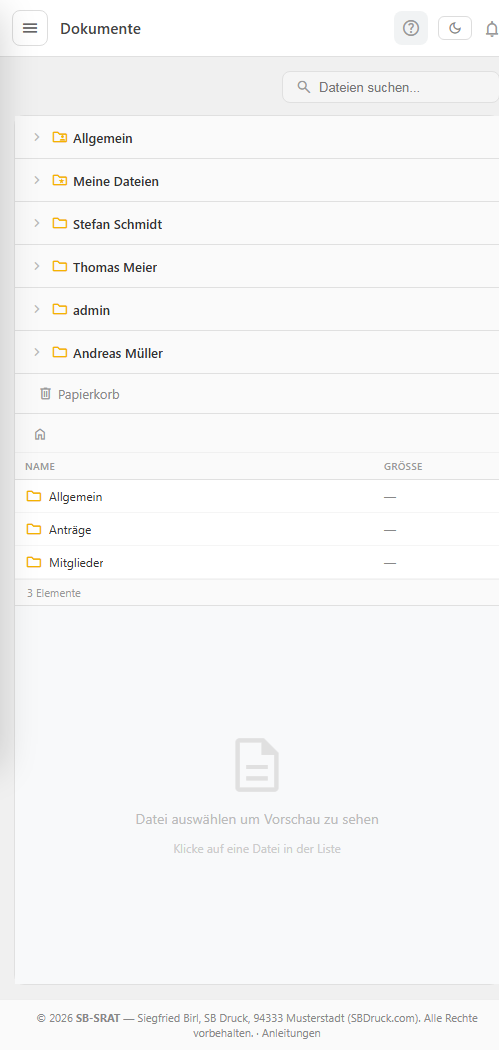
Task: Focus the Dateien suchen search field
Action: click(x=391, y=87)
